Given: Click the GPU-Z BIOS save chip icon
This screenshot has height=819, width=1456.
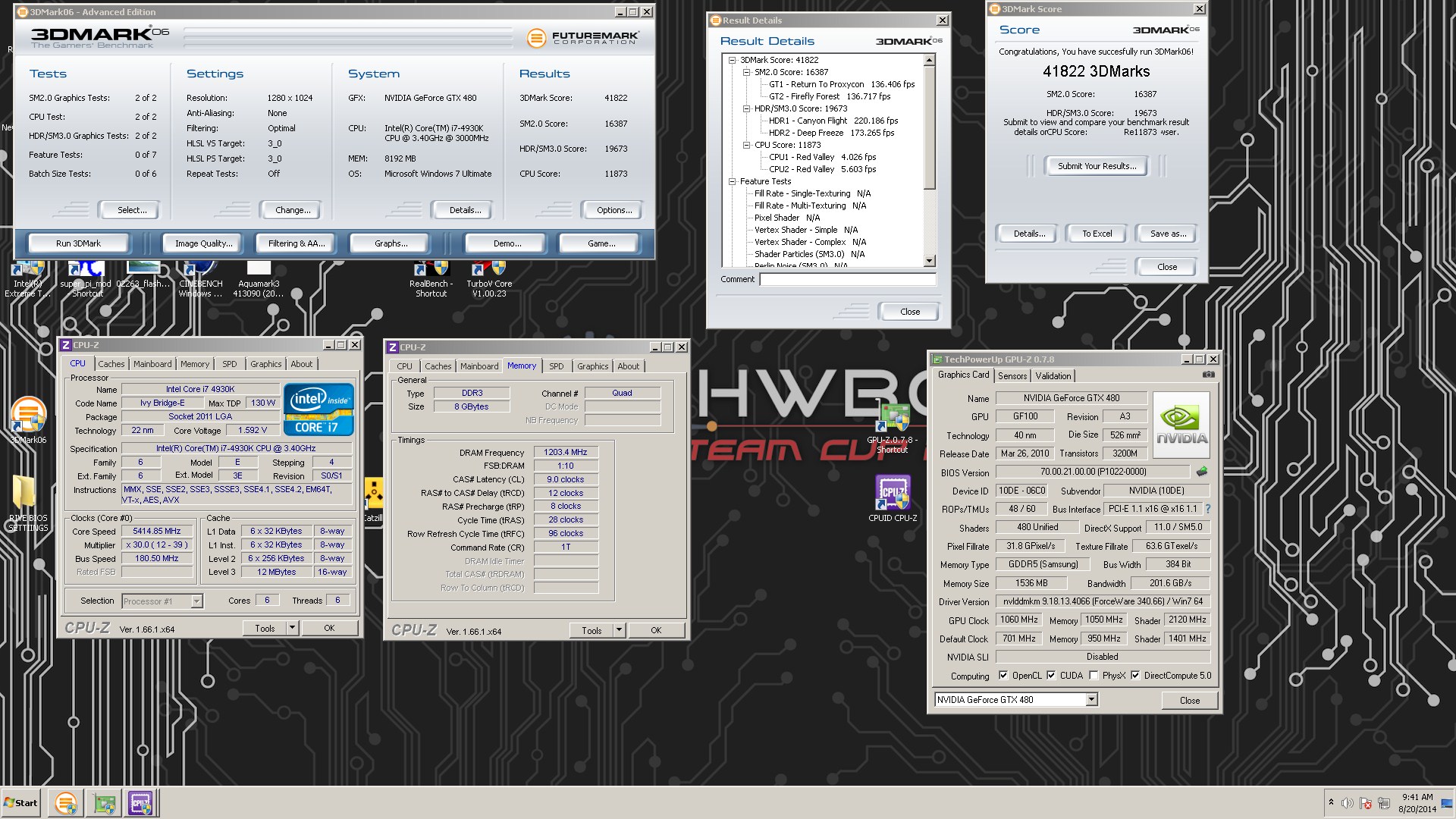Looking at the screenshot, I should 1202,472.
